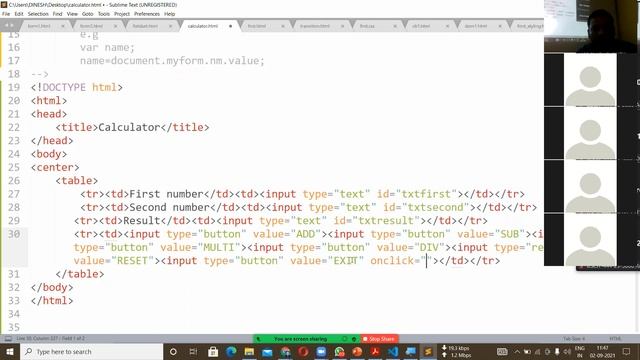The height and width of the screenshot is (360, 640).
Task: Click the '<center>' tag on line 25
Action: (x=55, y=167)
